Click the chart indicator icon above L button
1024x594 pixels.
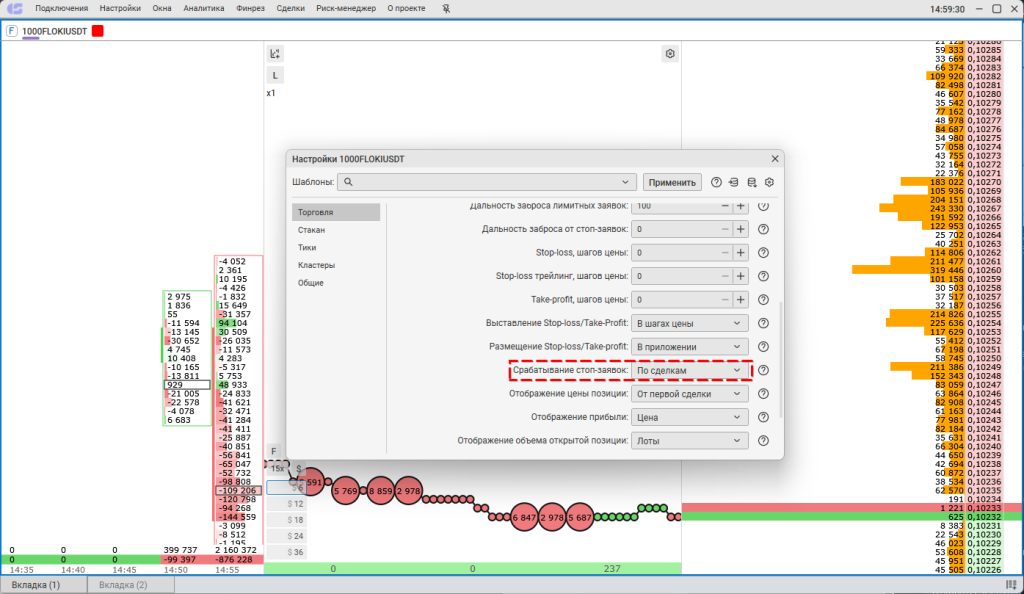[x=275, y=54]
